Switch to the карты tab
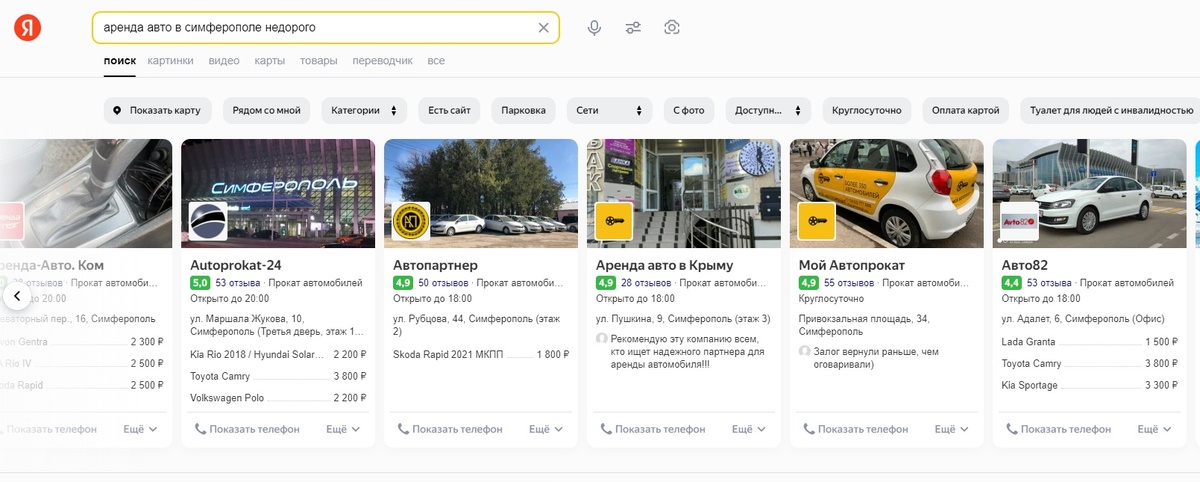 pos(269,61)
